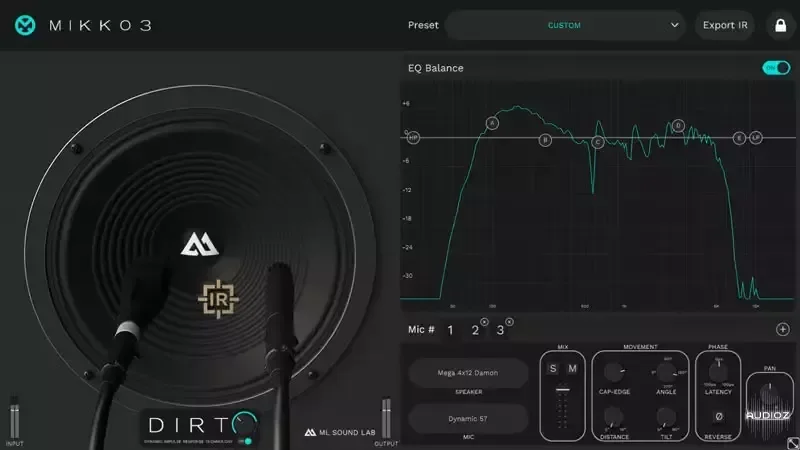Click the Cap-Edge knob
The height and width of the screenshot is (450, 800).
point(614,372)
